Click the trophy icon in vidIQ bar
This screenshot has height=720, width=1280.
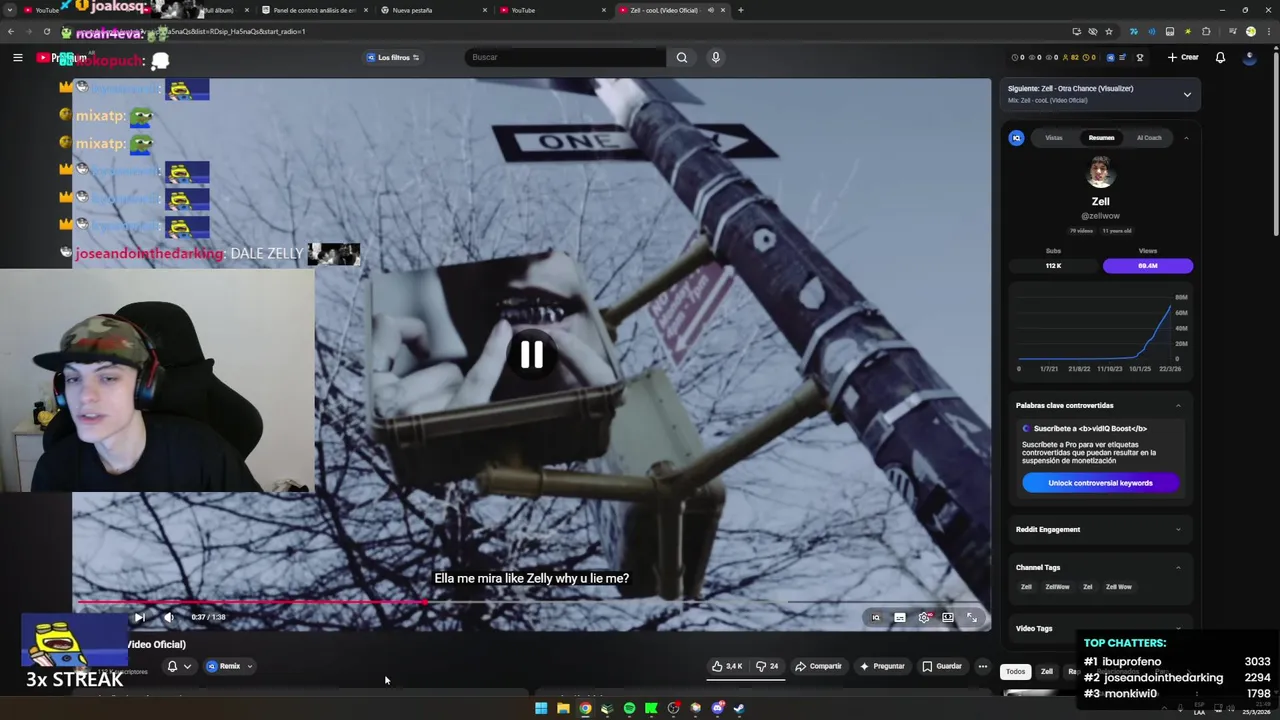point(1139,57)
